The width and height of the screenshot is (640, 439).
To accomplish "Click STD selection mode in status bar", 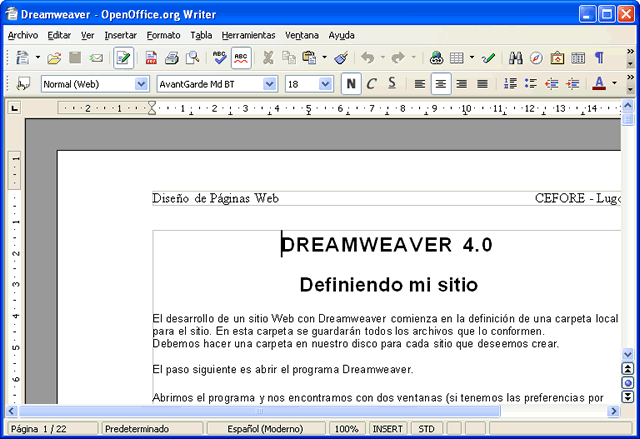I will [x=427, y=429].
